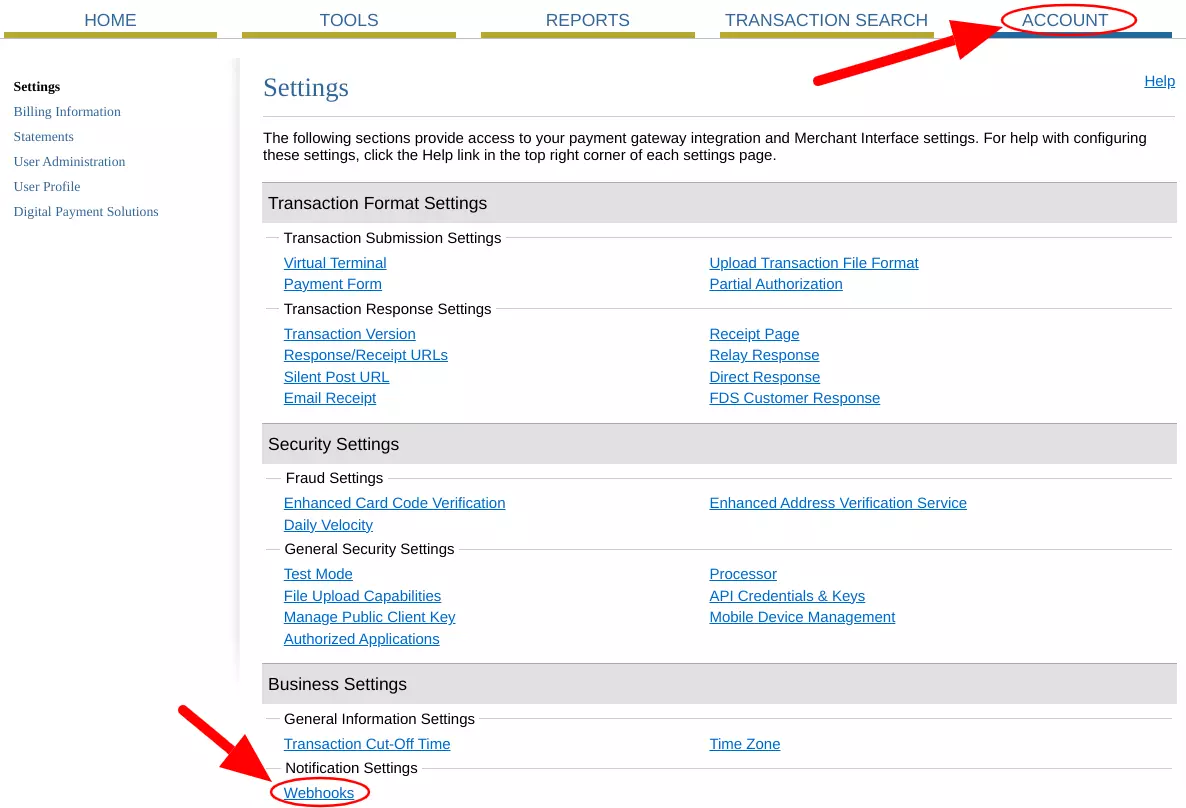Open API Credentials & Keys
This screenshot has height=808, width=1186.
(787, 595)
